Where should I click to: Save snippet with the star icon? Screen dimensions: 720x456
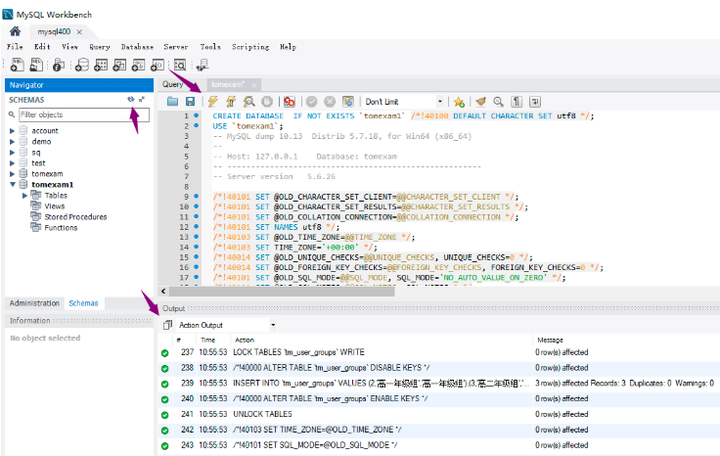(459, 101)
